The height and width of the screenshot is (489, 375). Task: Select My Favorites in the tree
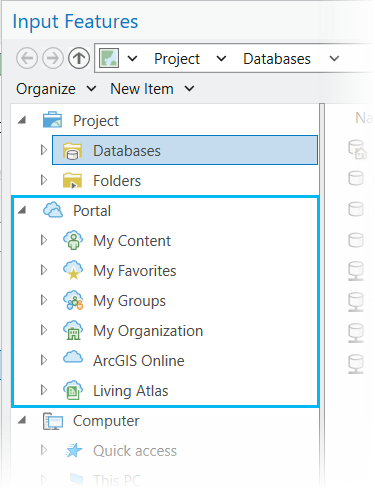(x=134, y=271)
